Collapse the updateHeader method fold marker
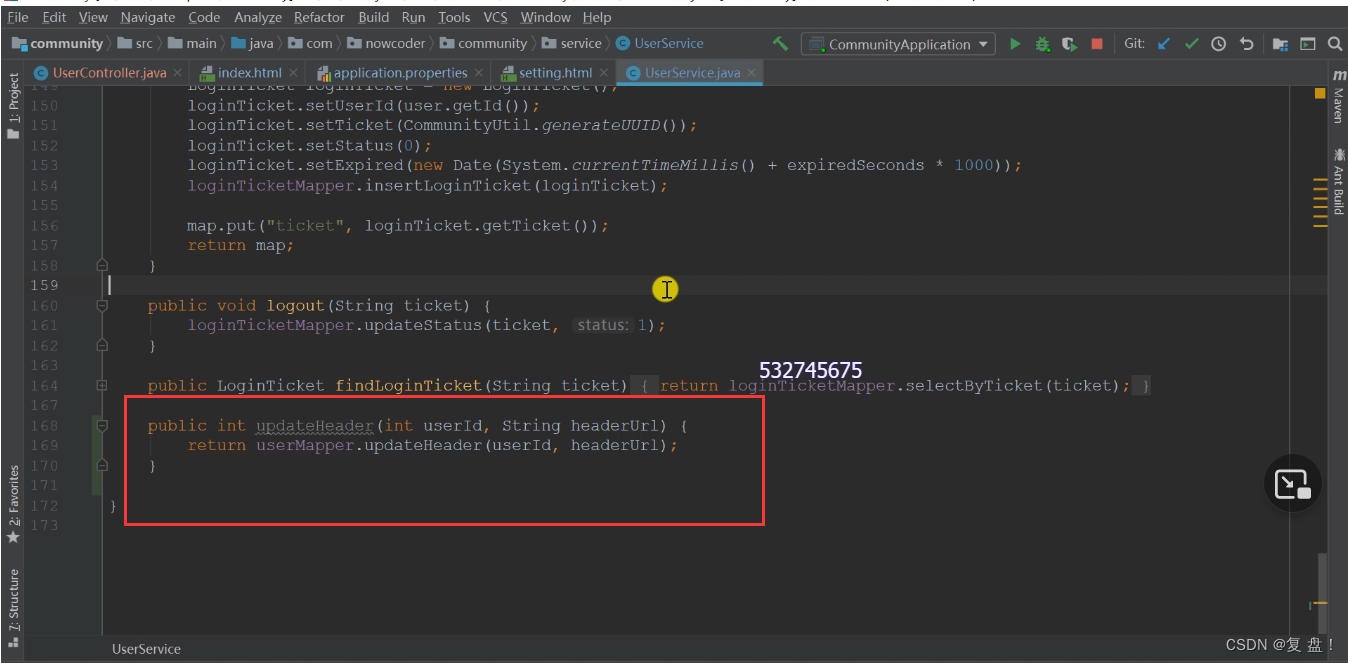Screen dimensions: 1348x663 click(102, 425)
